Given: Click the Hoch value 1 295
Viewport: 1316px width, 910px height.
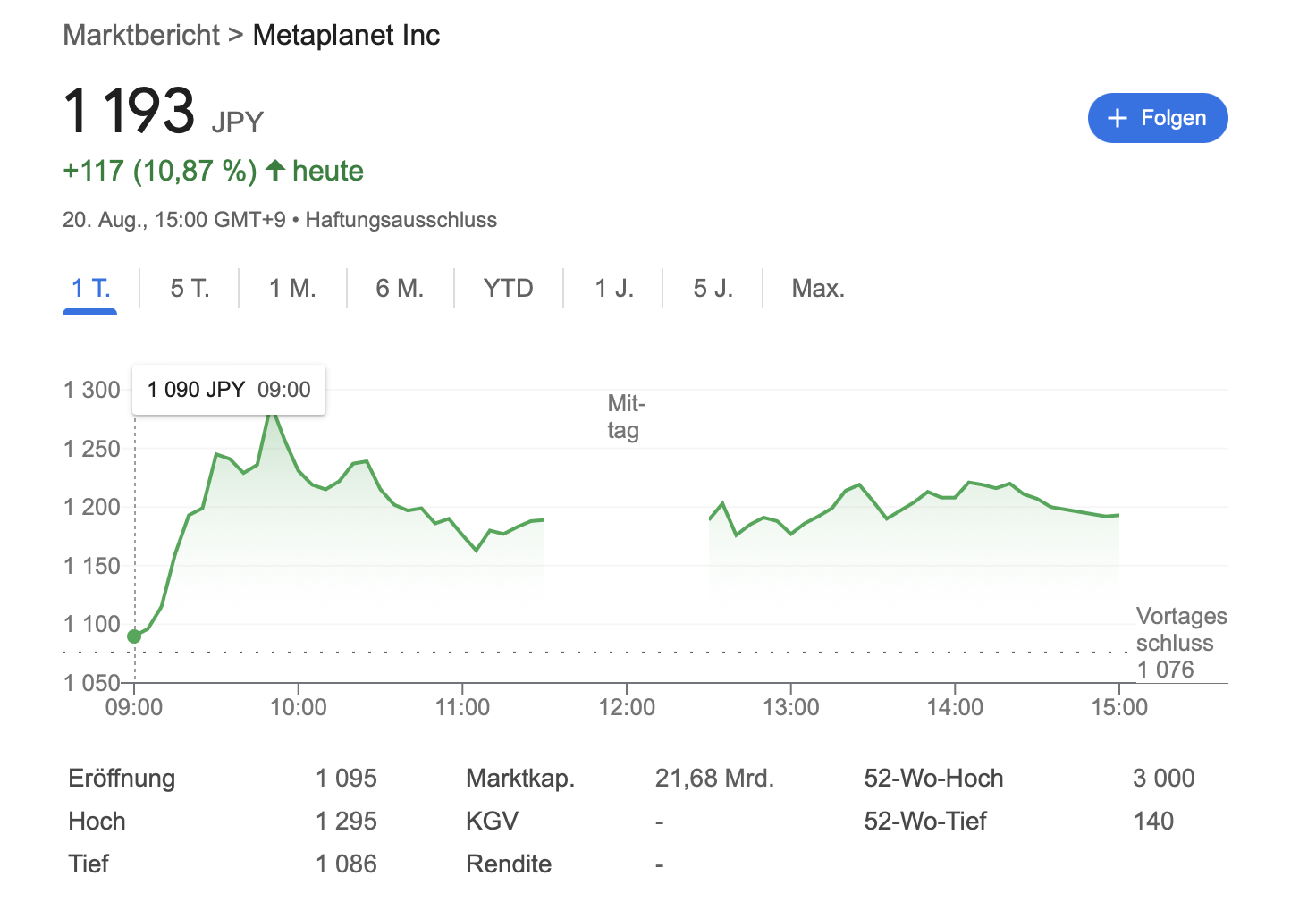Looking at the screenshot, I should click(x=346, y=821).
